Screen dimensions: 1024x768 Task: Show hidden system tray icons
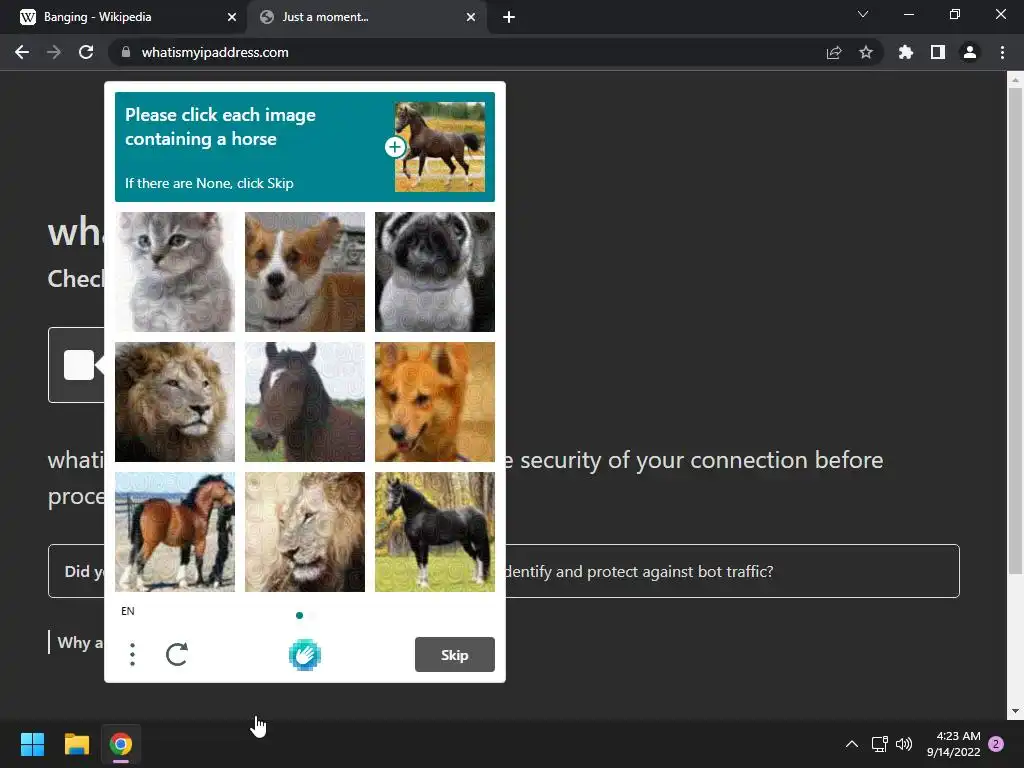[x=852, y=744]
